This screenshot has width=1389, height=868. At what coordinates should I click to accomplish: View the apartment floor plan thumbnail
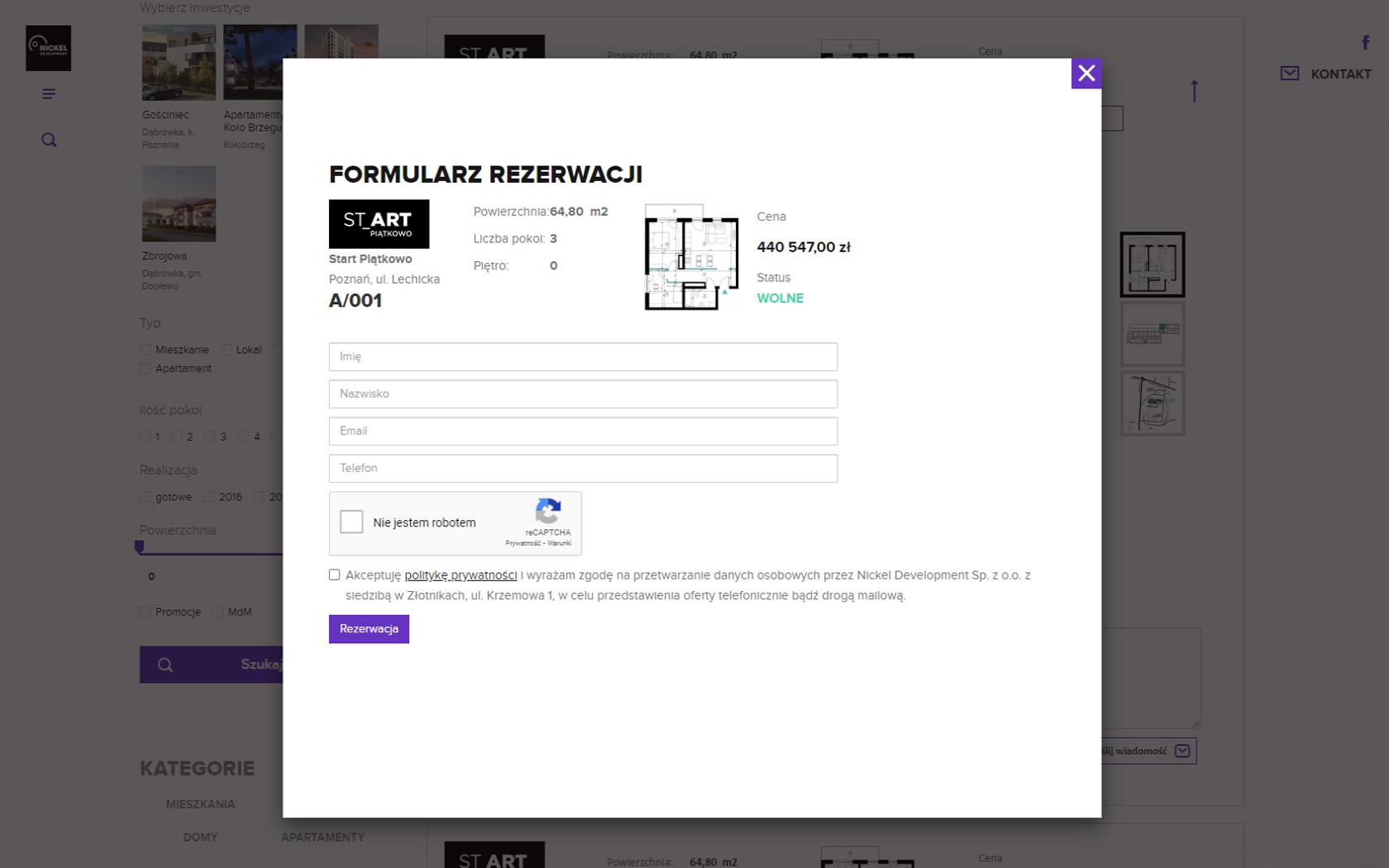tap(691, 257)
